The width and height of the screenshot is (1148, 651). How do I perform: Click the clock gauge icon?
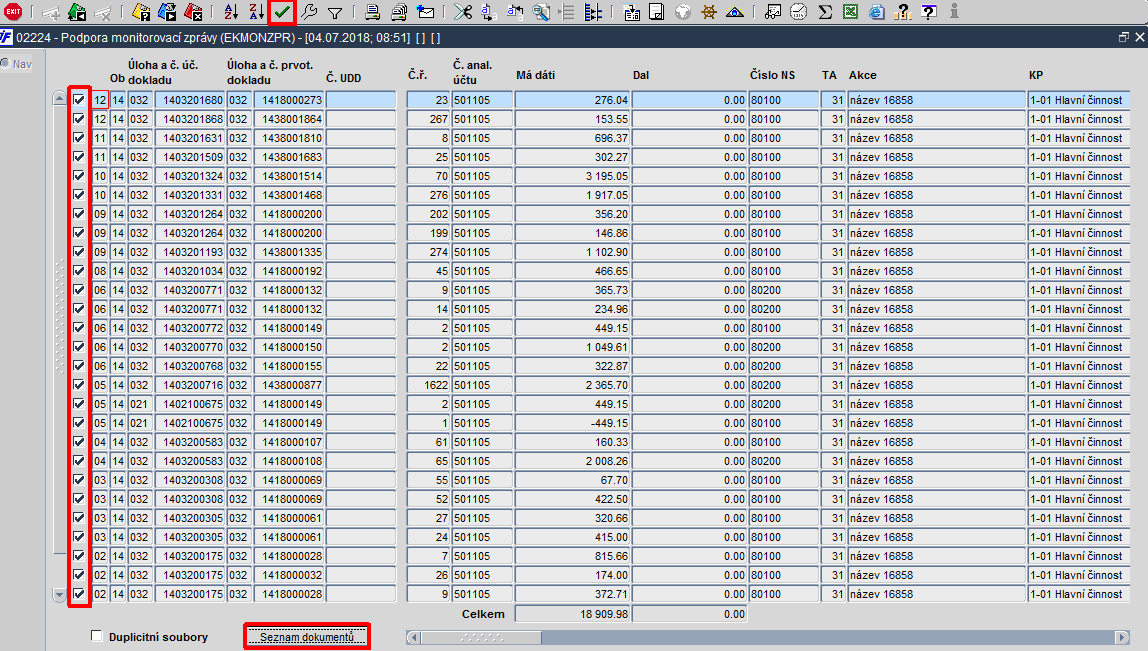(799, 12)
